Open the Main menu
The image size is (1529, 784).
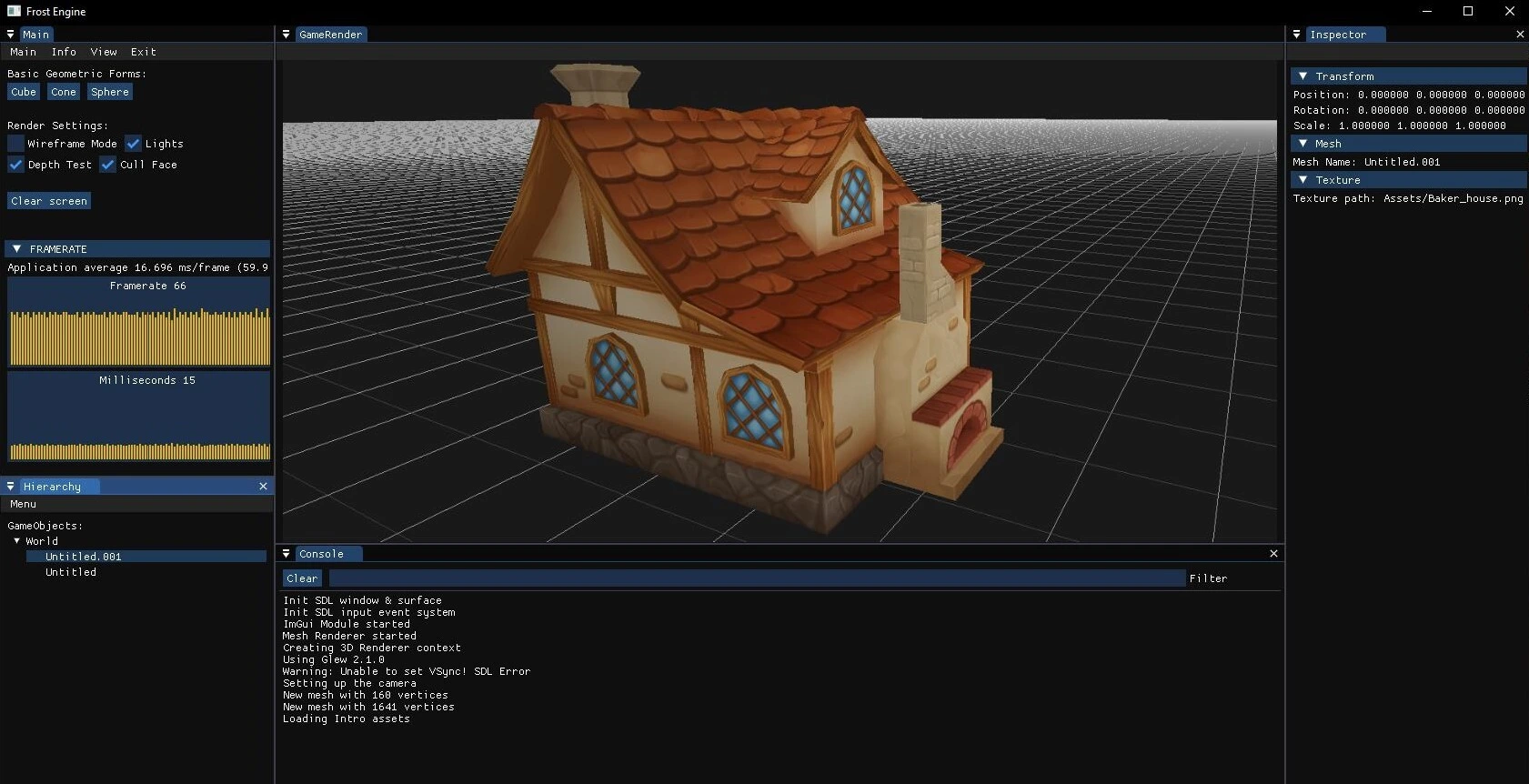24,52
